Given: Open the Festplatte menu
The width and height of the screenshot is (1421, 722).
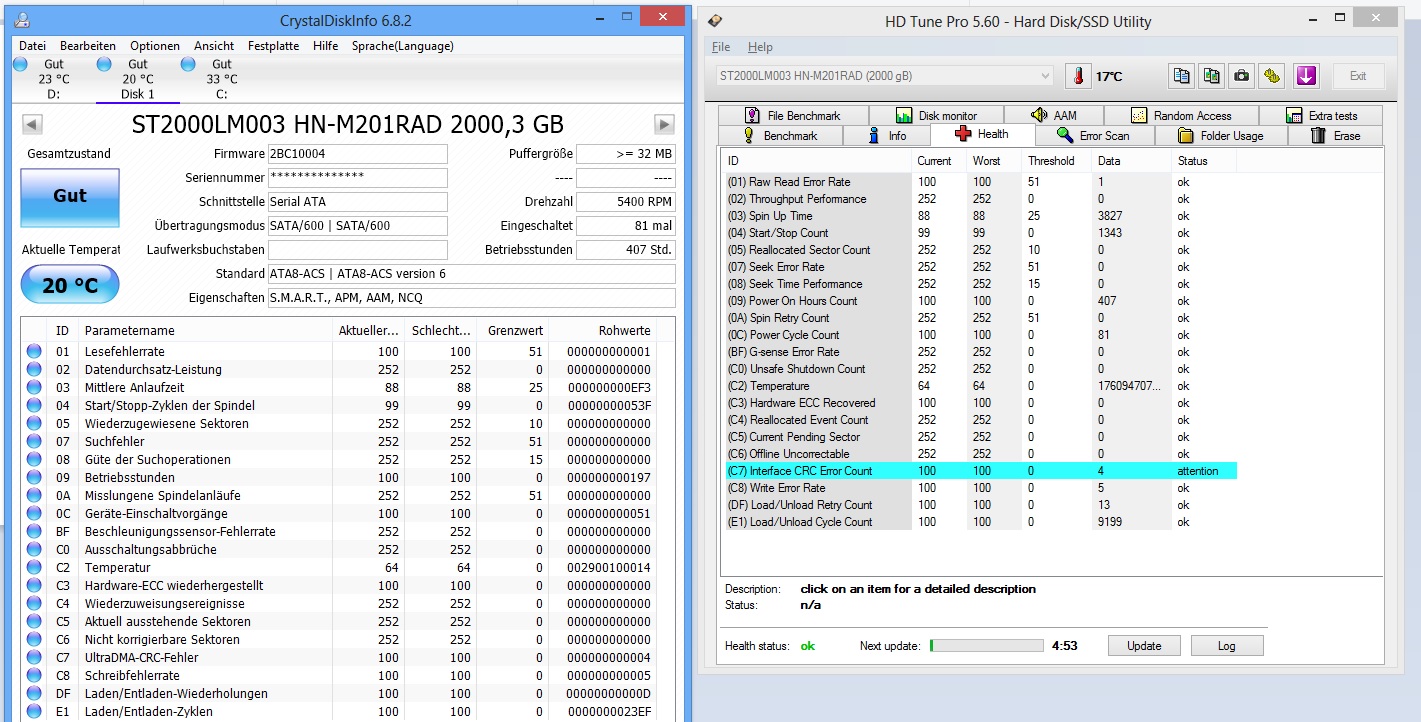Looking at the screenshot, I should (273, 46).
